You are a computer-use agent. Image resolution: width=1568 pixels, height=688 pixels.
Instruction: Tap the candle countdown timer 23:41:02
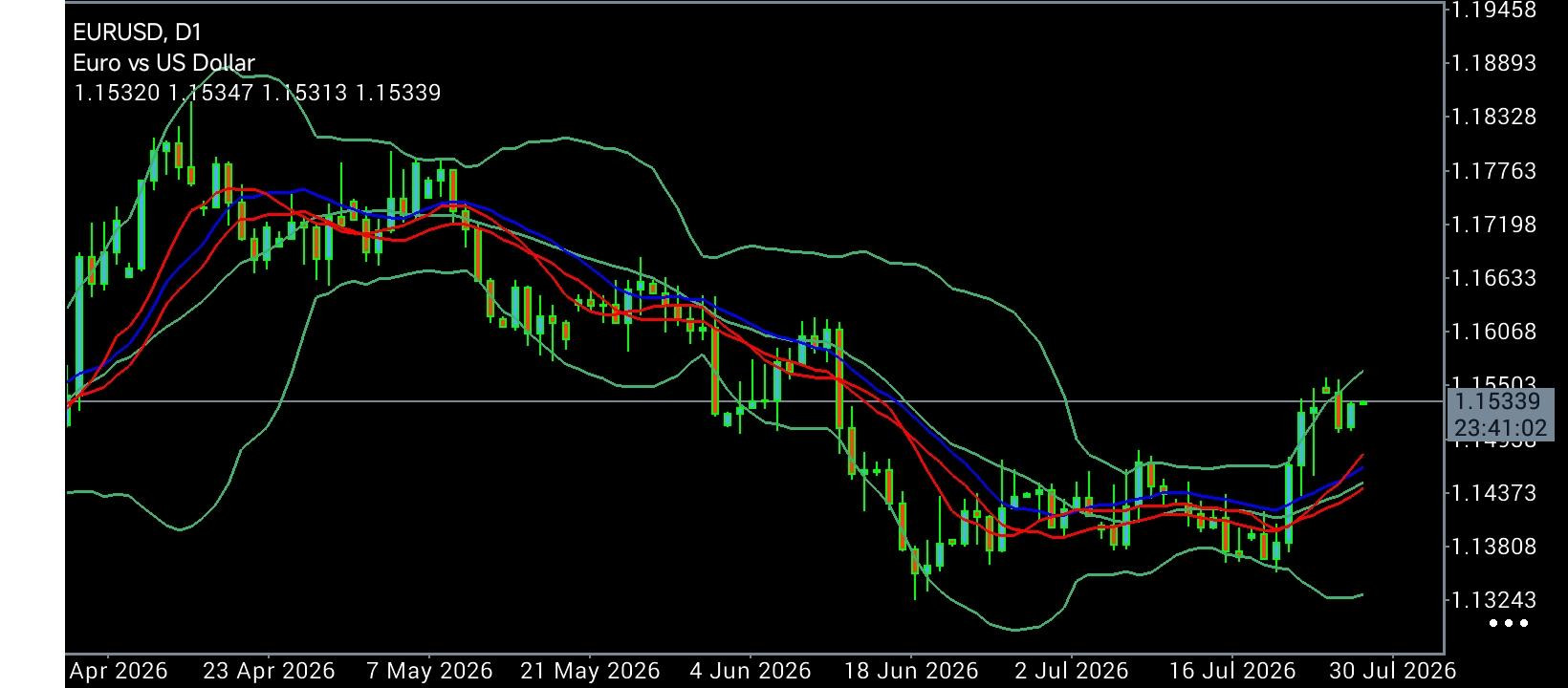[x=1500, y=428]
